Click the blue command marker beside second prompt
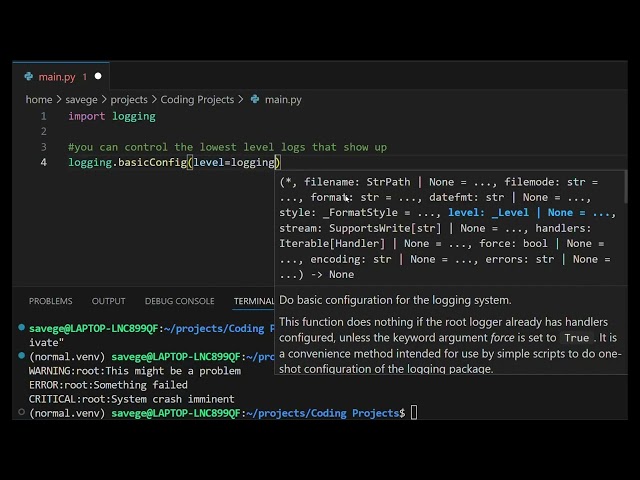Image resolution: width=640 pixels, height=480 pixels. (22, 356)
